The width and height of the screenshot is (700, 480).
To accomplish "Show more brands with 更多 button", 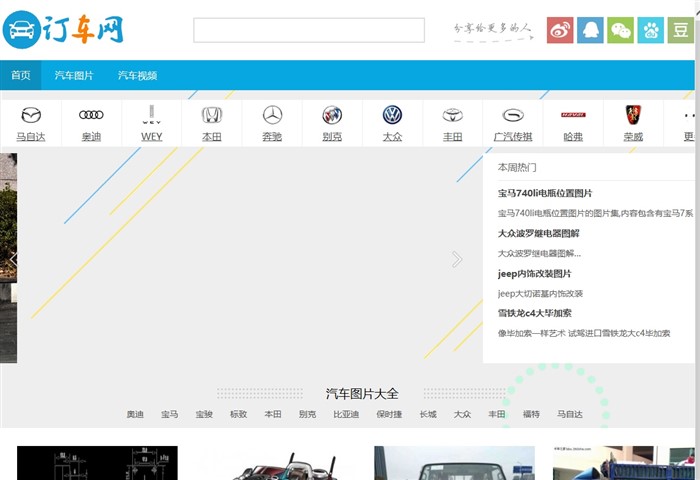I will pos(688,123).
